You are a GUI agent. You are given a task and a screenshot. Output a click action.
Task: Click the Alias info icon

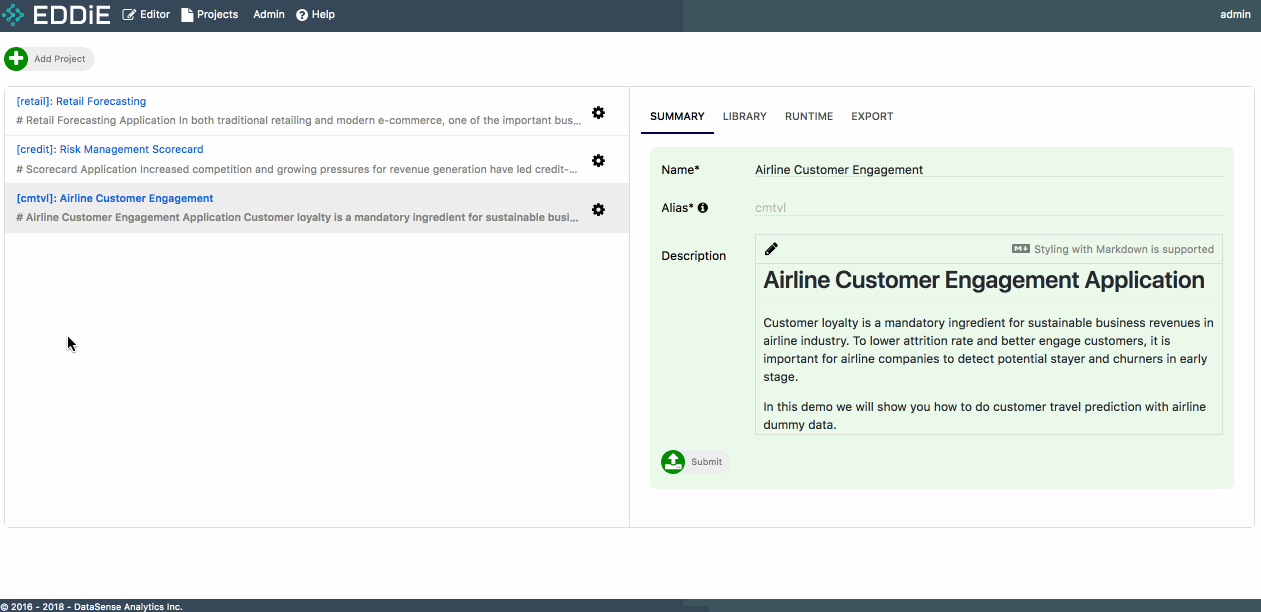[x=702, y=208]
